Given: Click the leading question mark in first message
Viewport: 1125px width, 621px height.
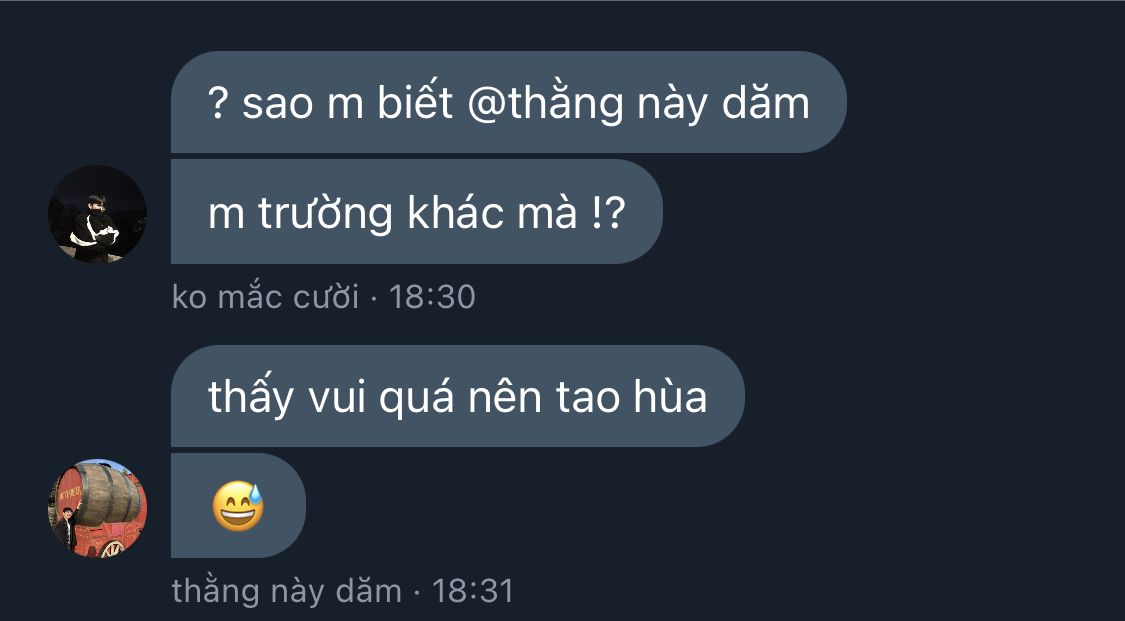Looking at the screenshot, I should (x=217, y=103).
